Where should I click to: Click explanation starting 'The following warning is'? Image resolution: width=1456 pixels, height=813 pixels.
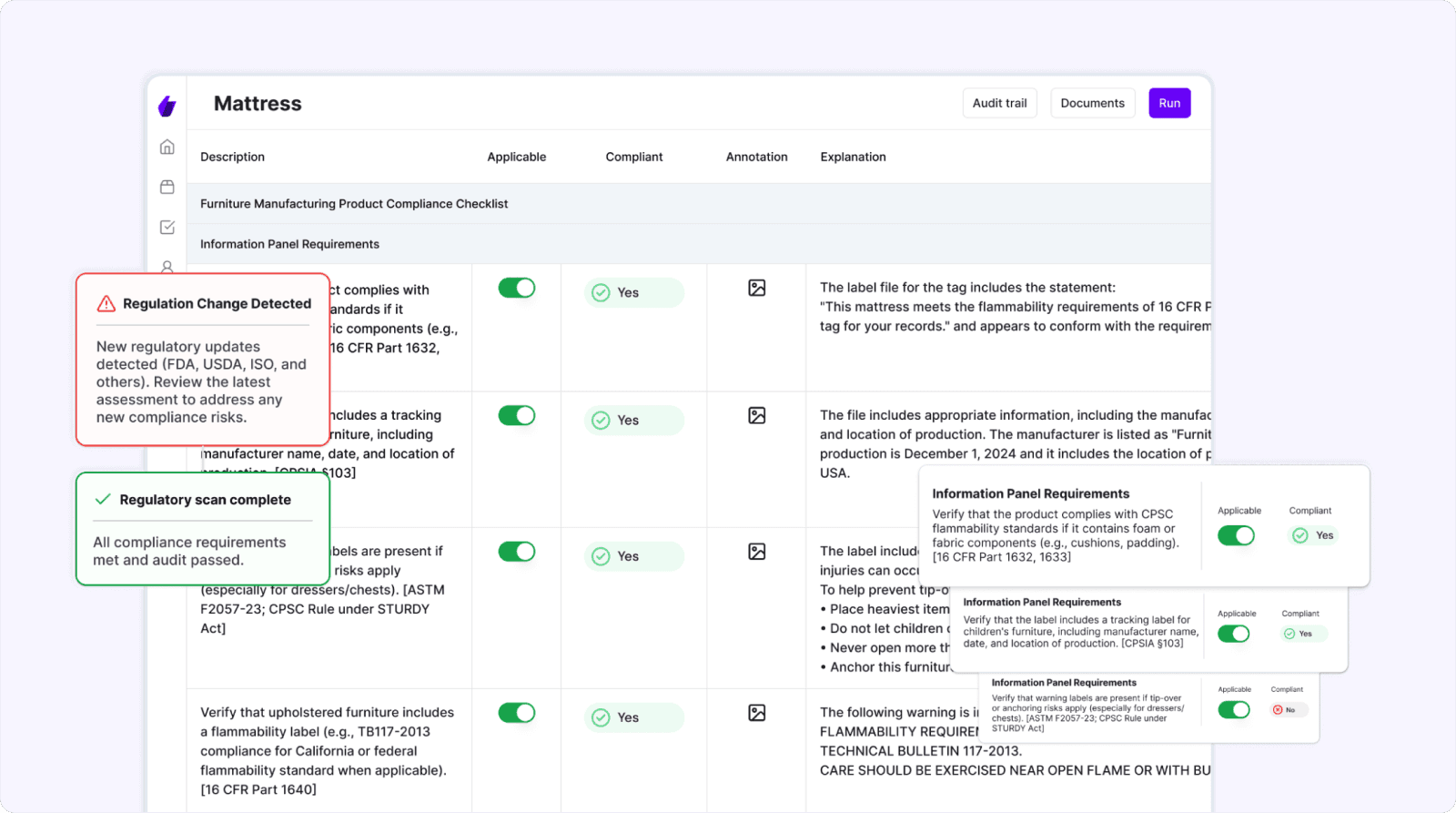point(1016,741)
